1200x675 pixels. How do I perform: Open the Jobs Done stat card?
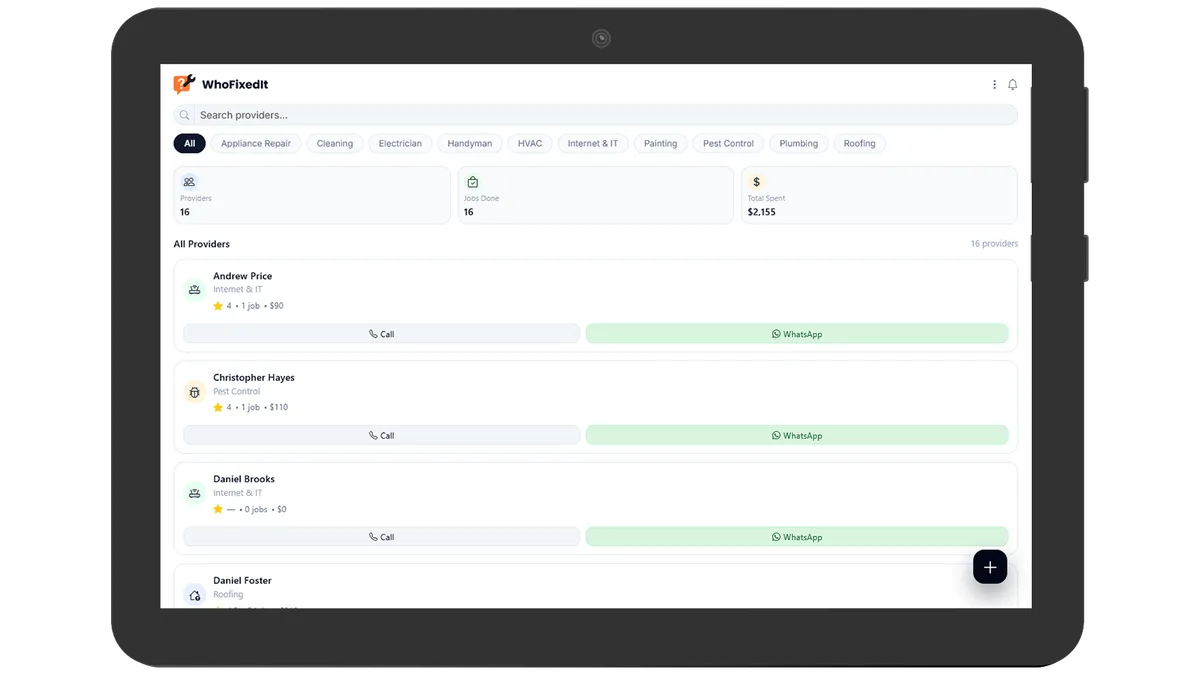[x=596, y=195]
